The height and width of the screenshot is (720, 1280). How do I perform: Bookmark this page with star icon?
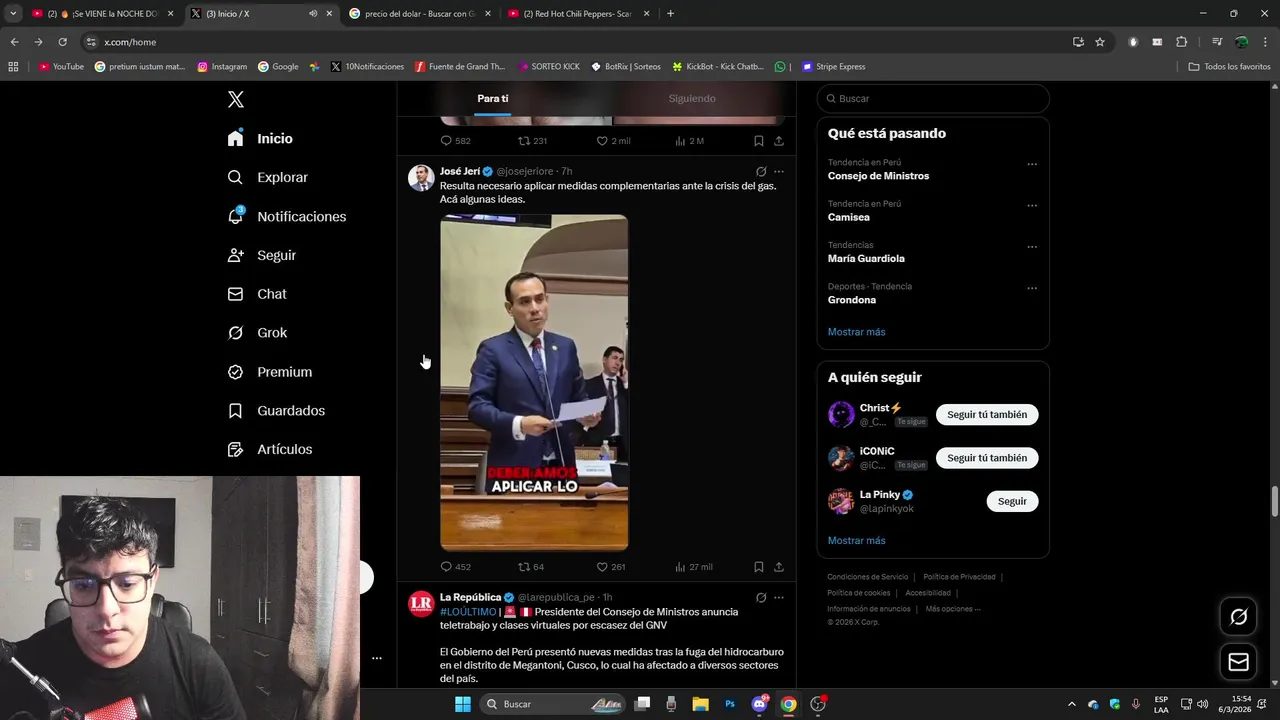1100,42
